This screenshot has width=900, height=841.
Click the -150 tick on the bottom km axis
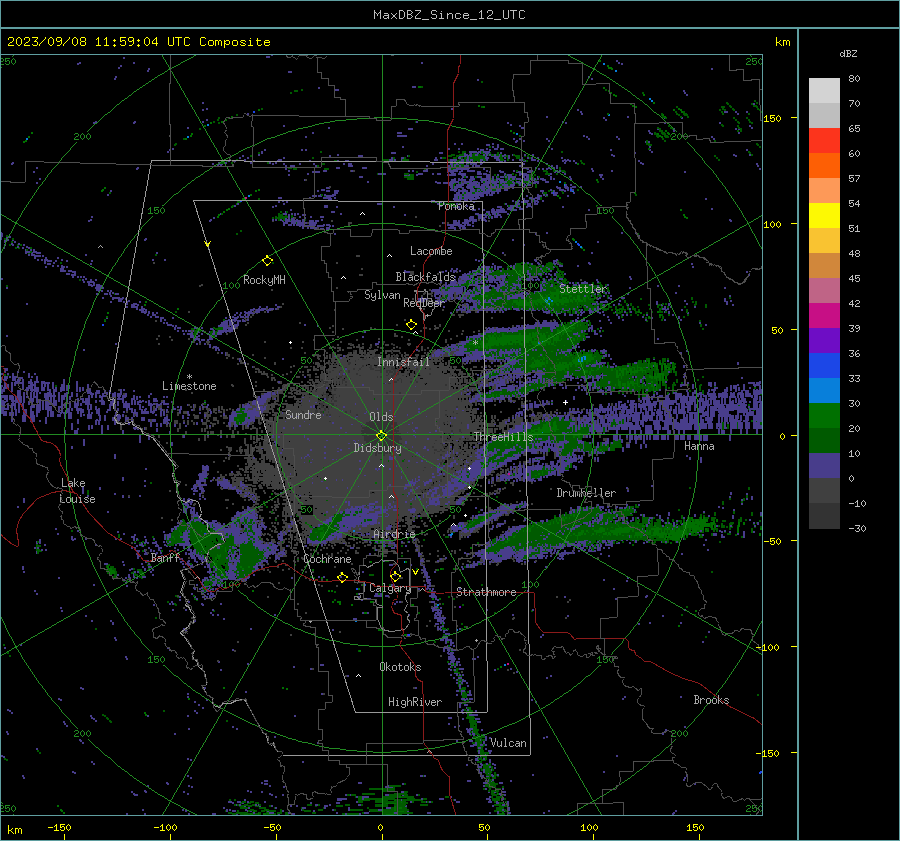pos(59,827)
